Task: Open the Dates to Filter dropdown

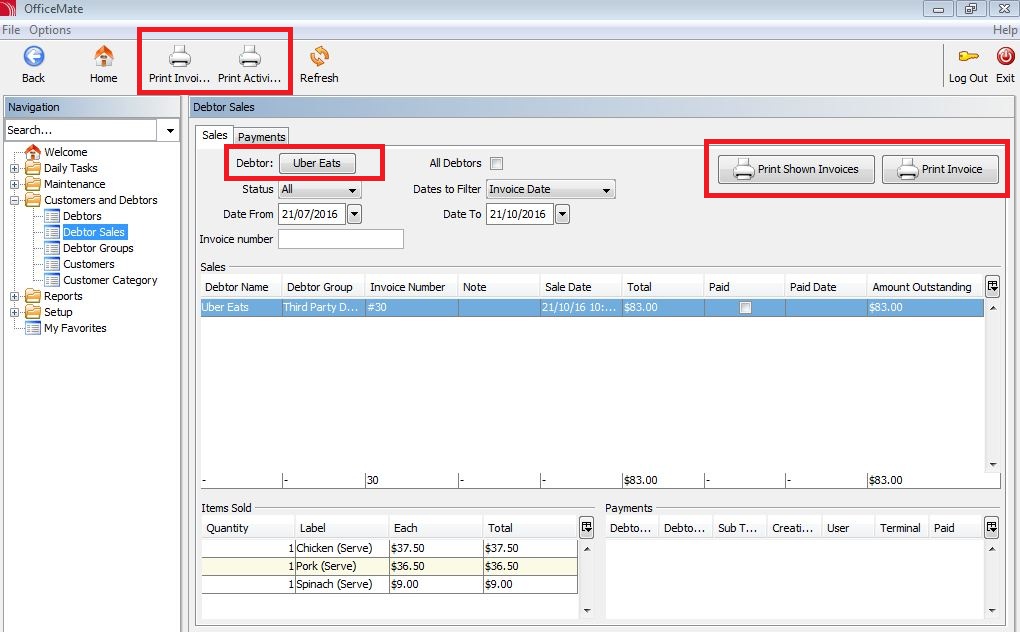Action: 550,190
